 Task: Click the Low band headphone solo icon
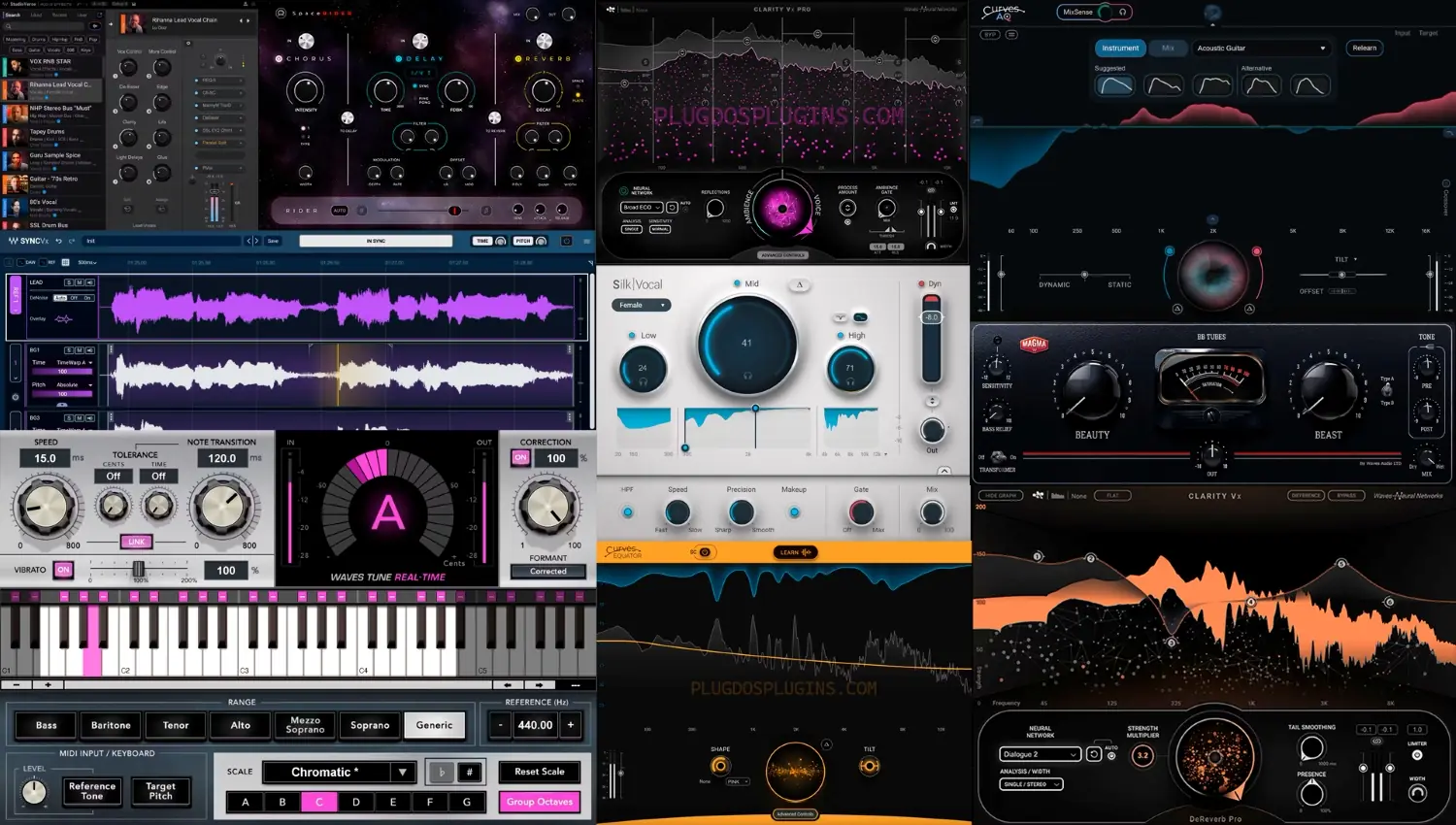tap(643, 383)
